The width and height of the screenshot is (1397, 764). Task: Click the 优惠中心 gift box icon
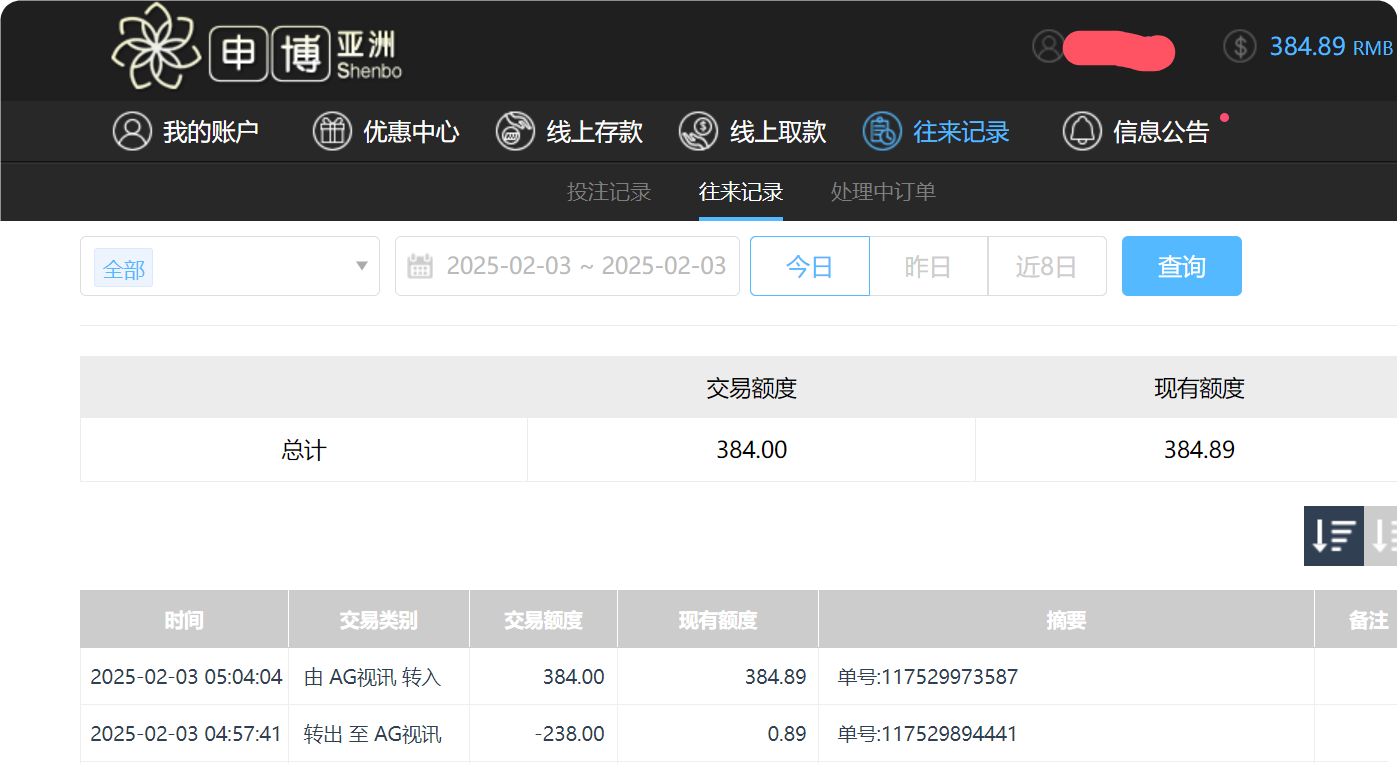point(333,131)
